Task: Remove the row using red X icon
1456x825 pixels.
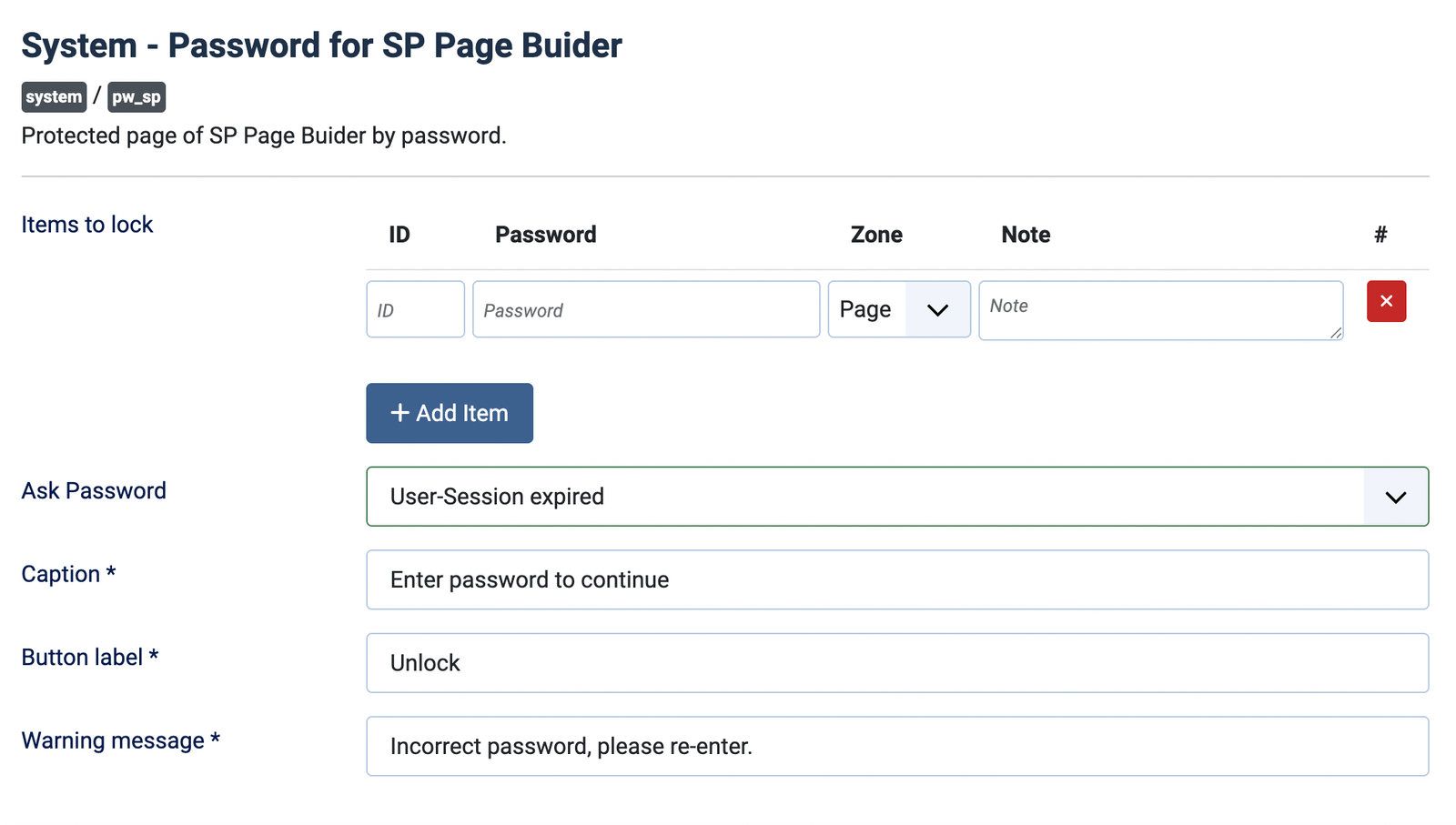Action: point(1385,301)
